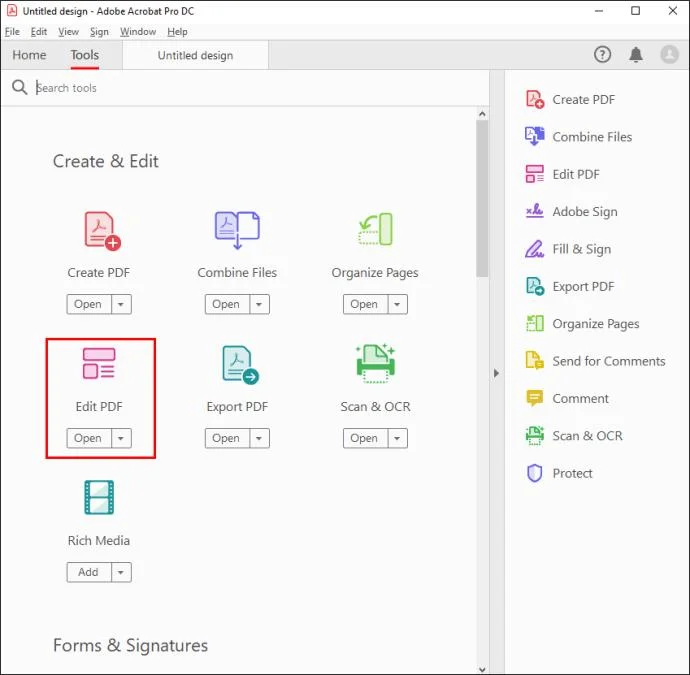Select Scan & OCR icon in right sidebar

535,436
